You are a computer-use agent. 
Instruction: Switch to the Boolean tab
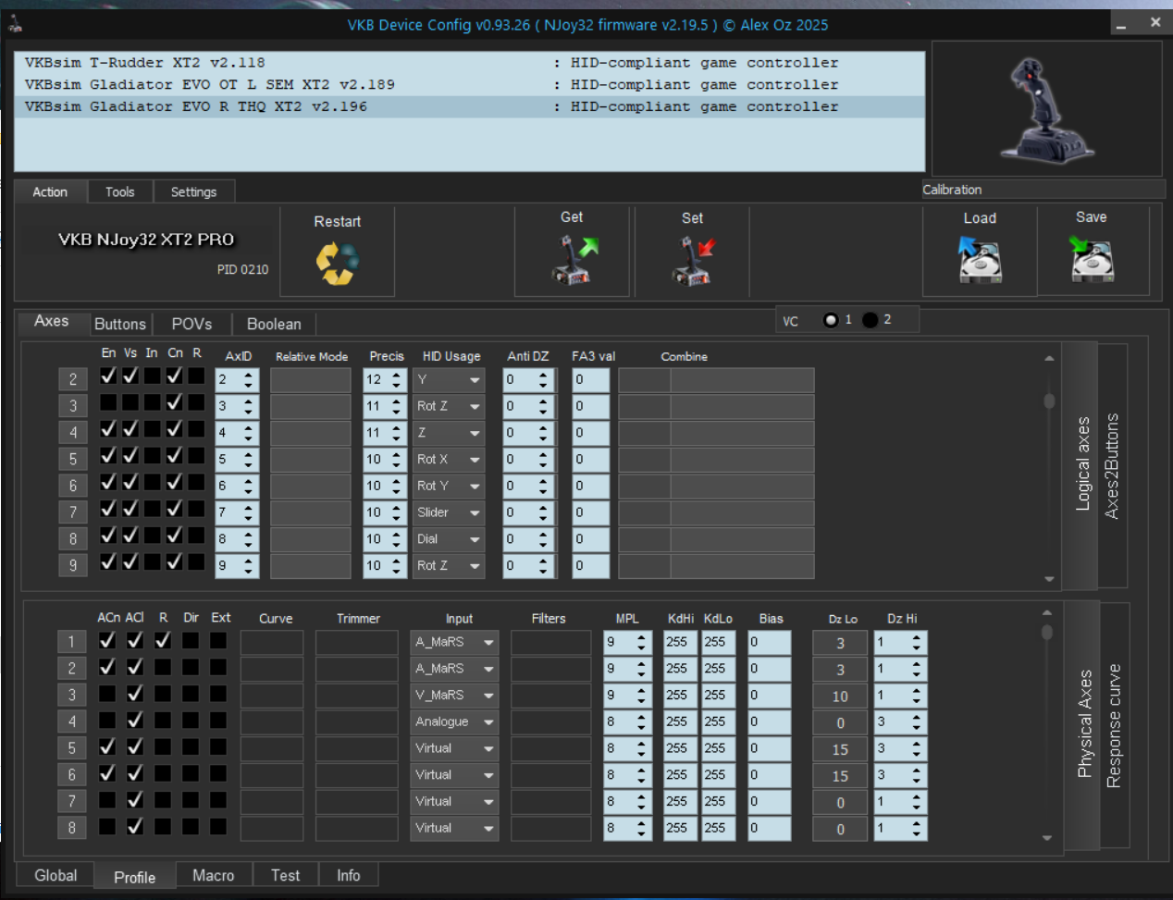pyautogui.click(x=274, y=324)
